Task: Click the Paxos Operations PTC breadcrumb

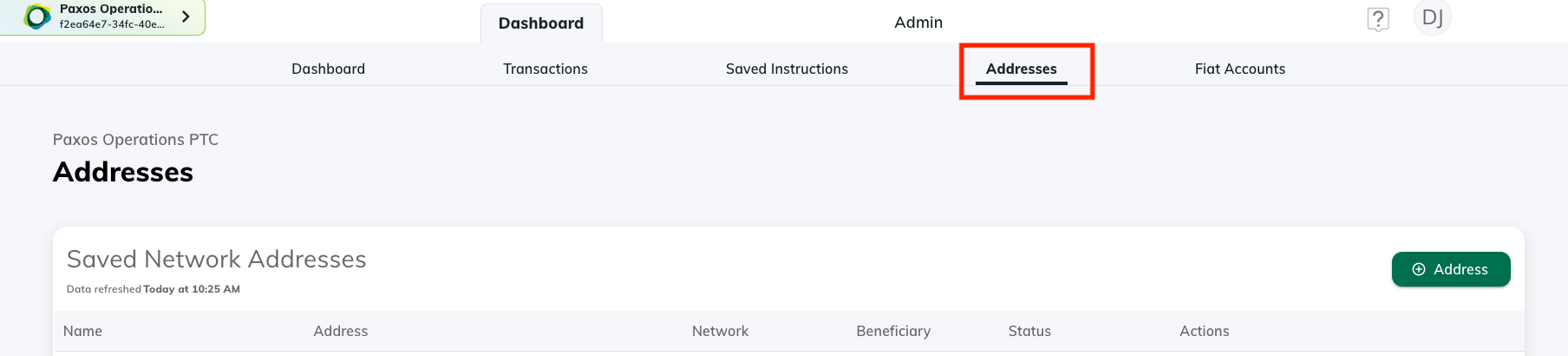Action: point(135,140)
